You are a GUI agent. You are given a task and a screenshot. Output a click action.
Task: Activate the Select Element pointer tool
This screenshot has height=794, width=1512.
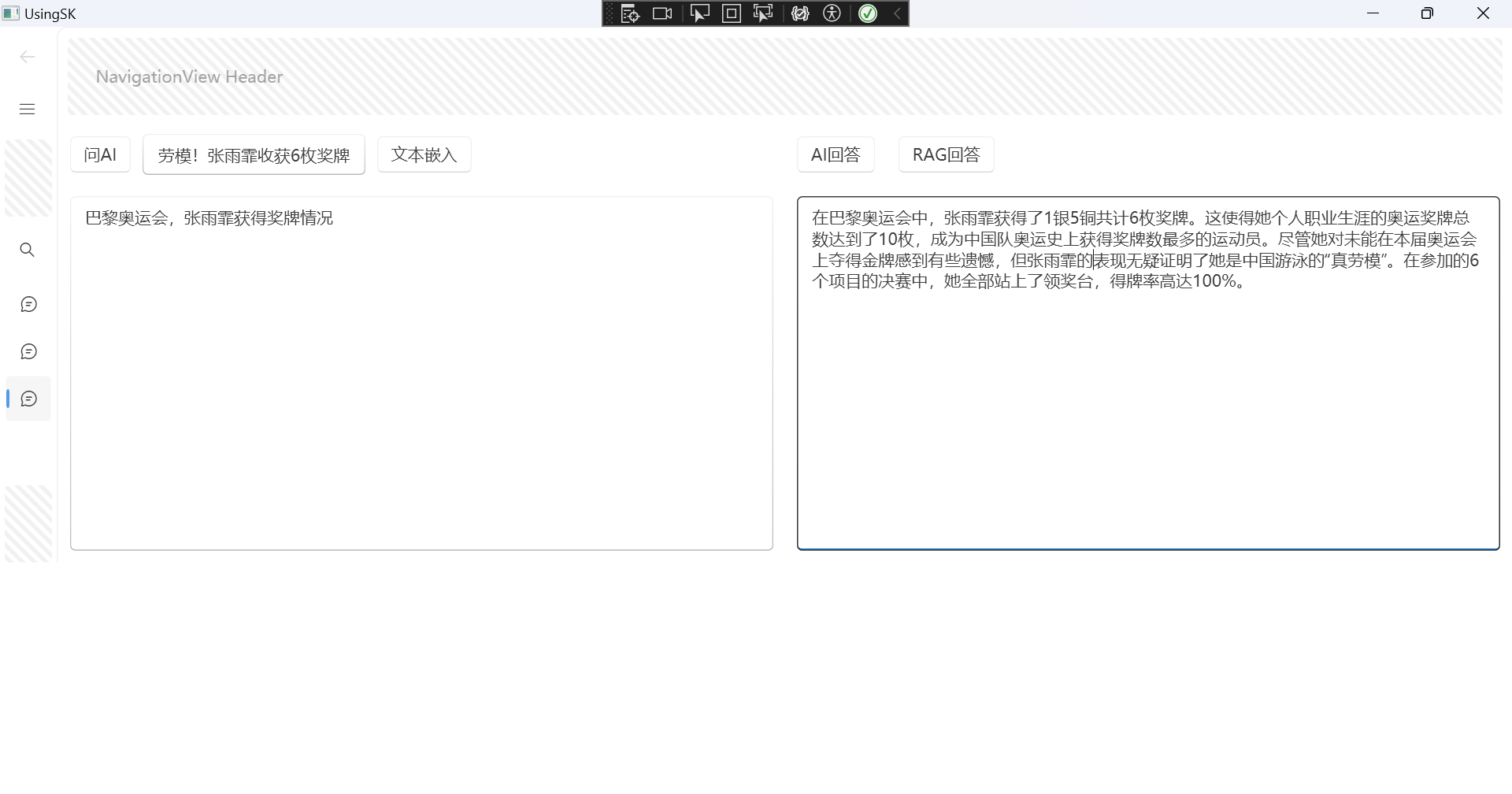pos(699,13)
